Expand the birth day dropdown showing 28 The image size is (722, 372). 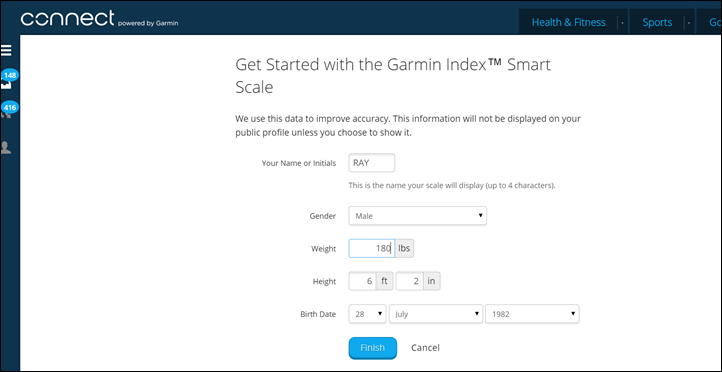pyautogui.click(x=367, y=314)
